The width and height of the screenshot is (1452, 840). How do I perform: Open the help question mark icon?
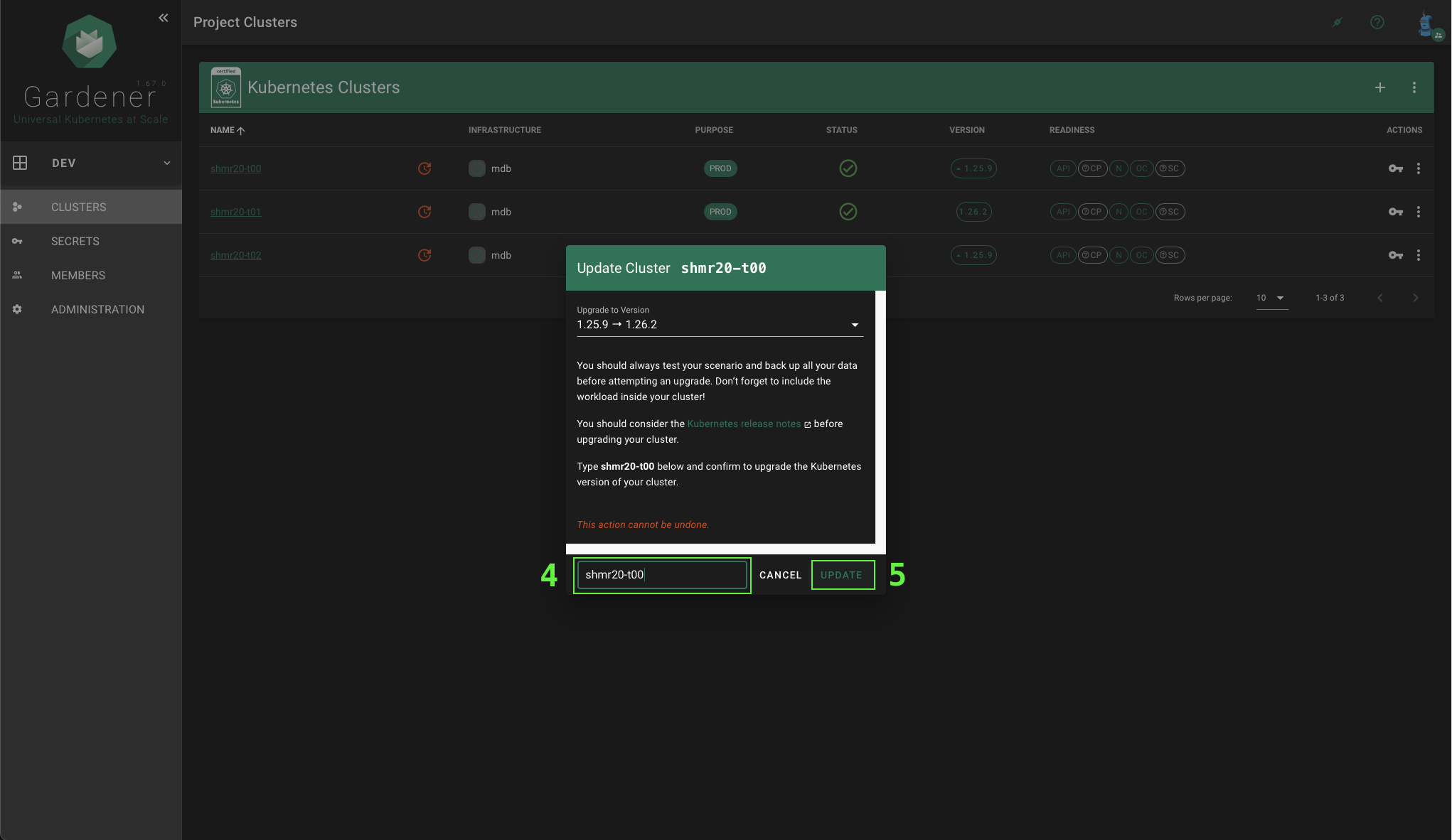pos(1377,22)
